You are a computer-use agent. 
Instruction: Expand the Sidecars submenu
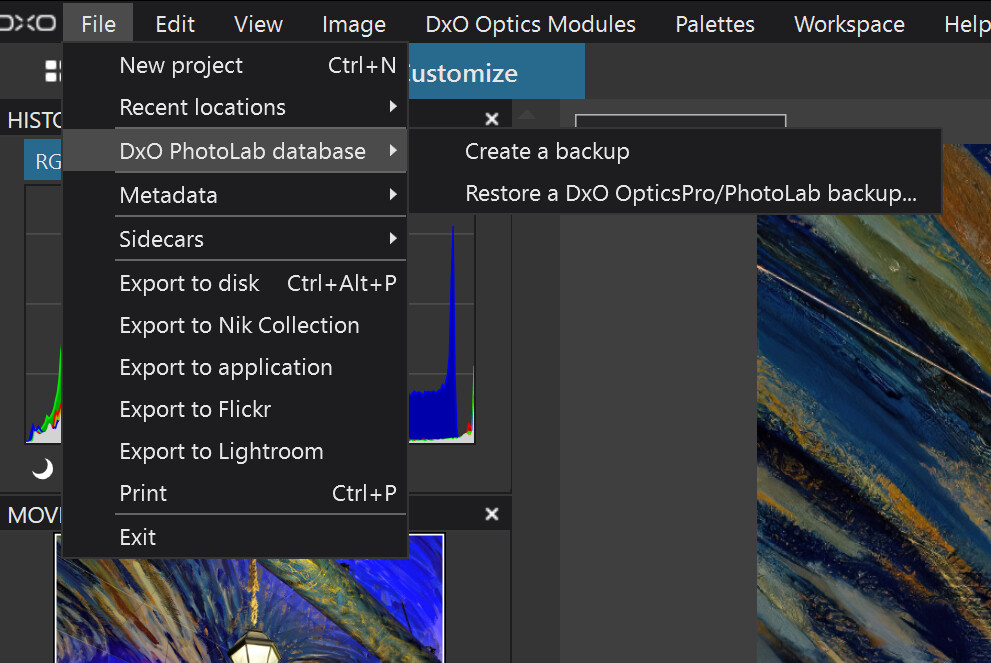235,239
